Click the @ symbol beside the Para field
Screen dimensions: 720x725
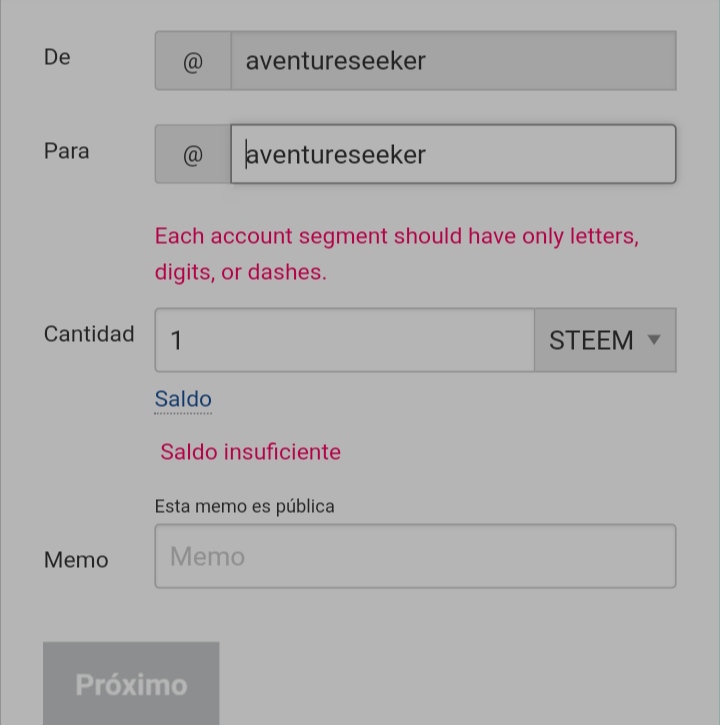pyautogui.click(x=193, y=154)
